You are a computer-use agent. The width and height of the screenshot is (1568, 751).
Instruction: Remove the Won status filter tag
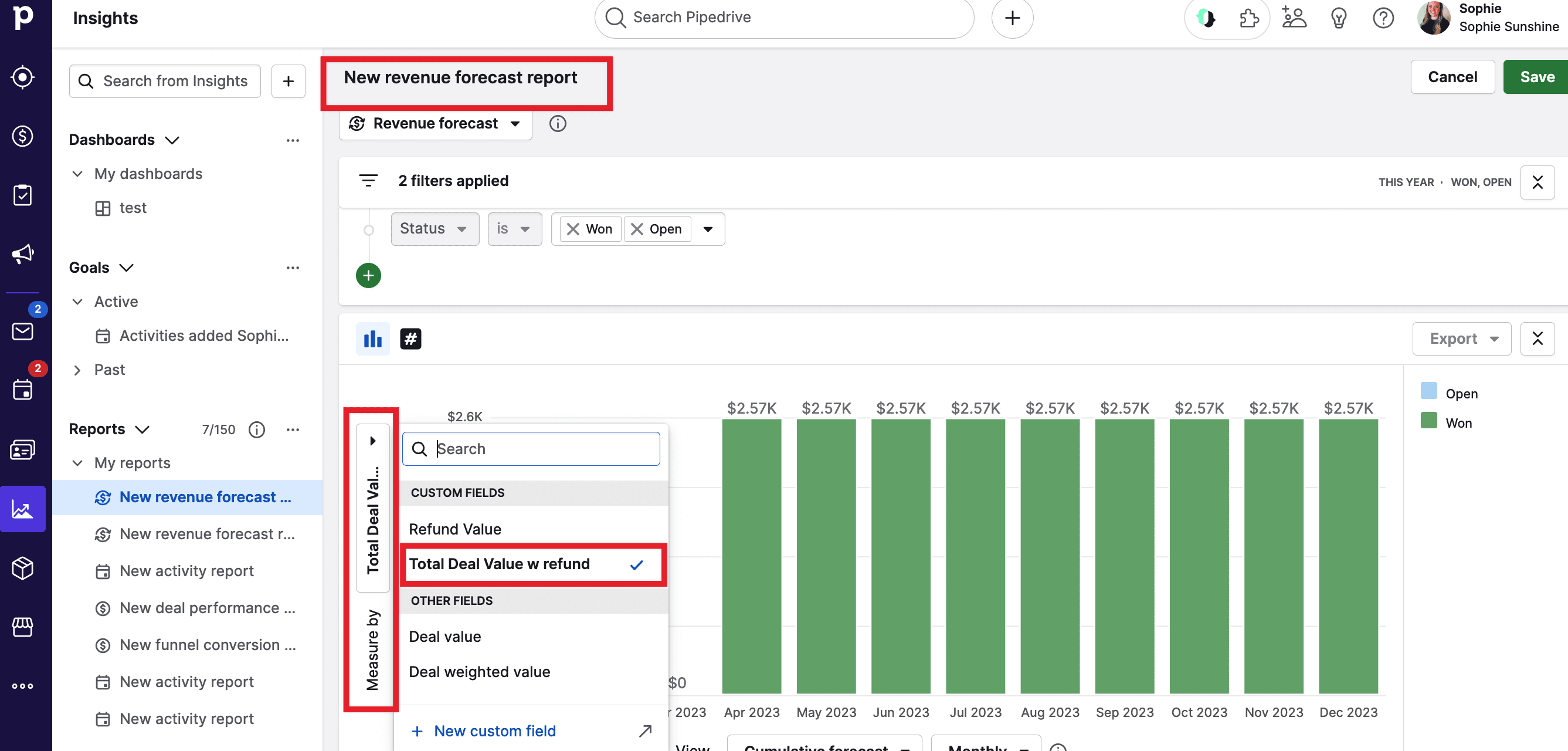coord(573,229)
